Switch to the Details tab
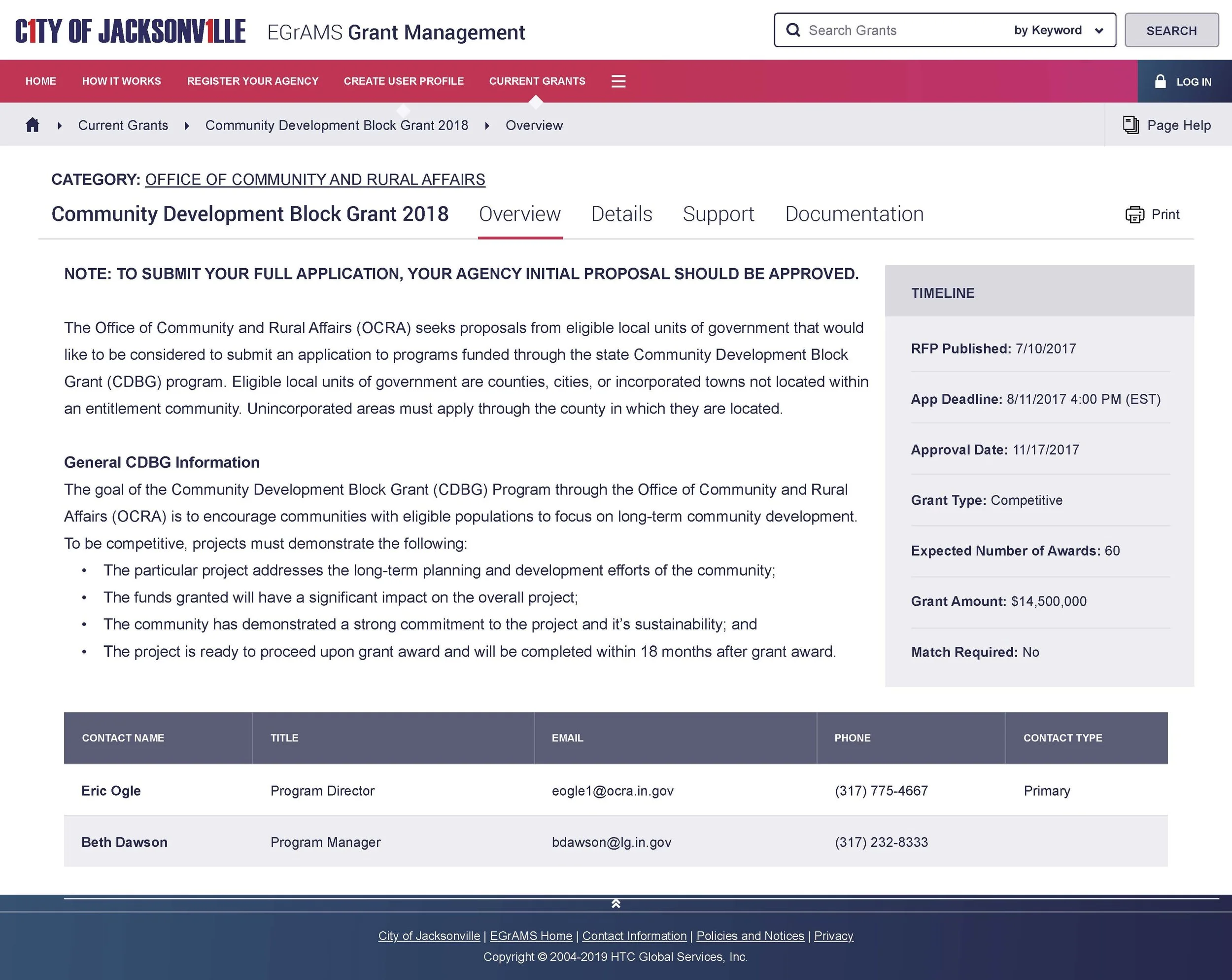The image size is (1232, 980). pyautogui.click(x=621, y=214)
